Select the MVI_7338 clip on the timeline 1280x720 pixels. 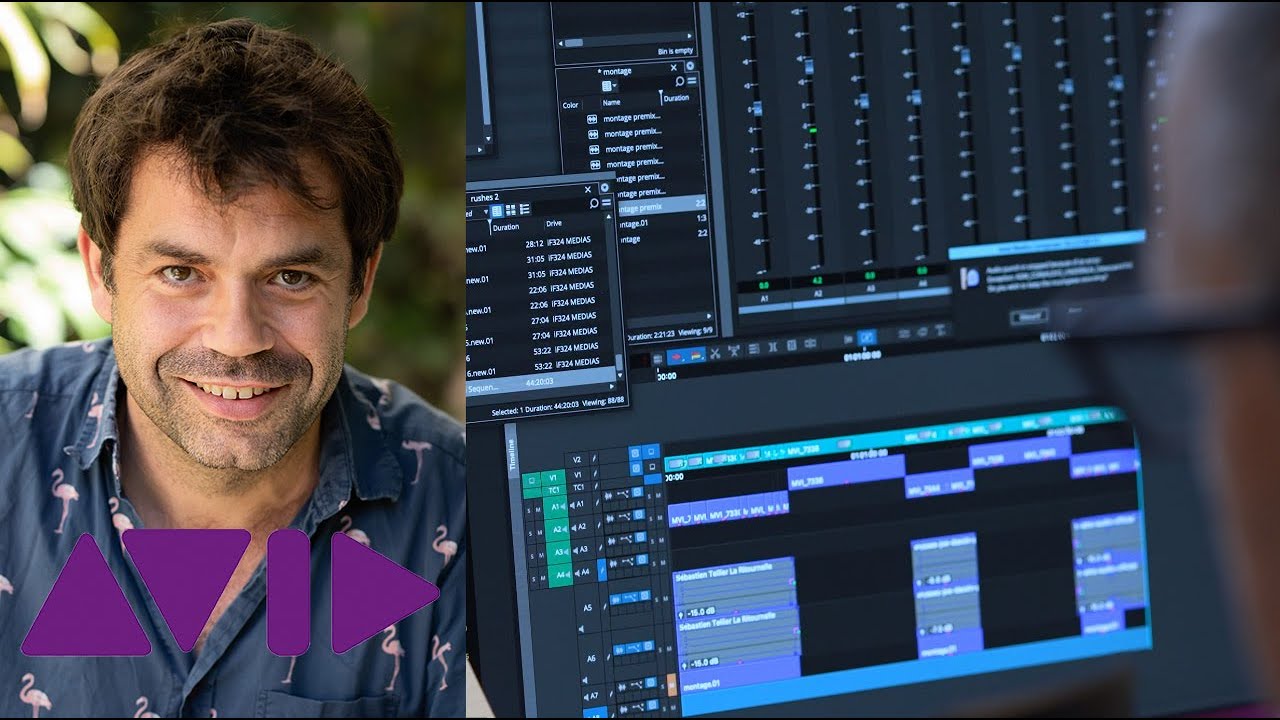point(845,474)
